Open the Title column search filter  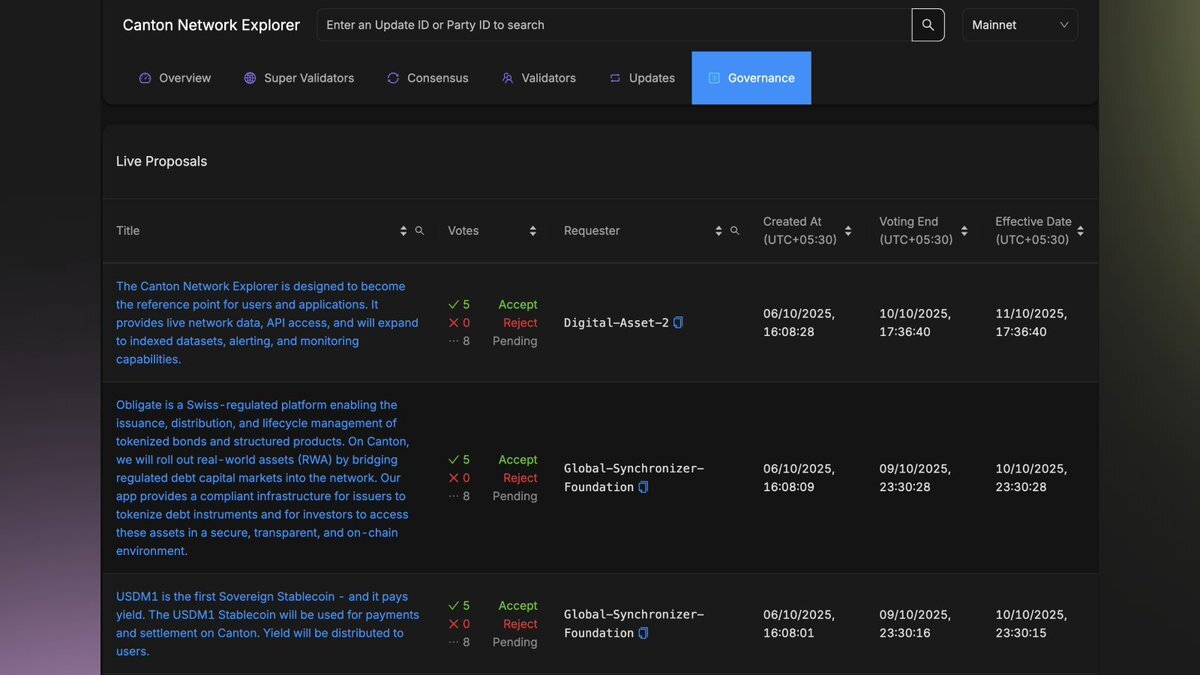coord(419,231)
